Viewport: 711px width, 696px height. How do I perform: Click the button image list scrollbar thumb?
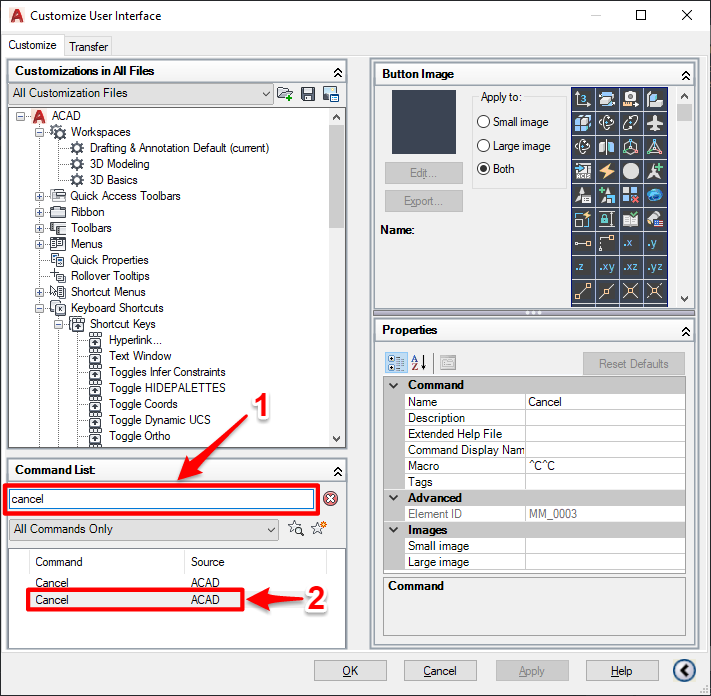pos(684,112)
